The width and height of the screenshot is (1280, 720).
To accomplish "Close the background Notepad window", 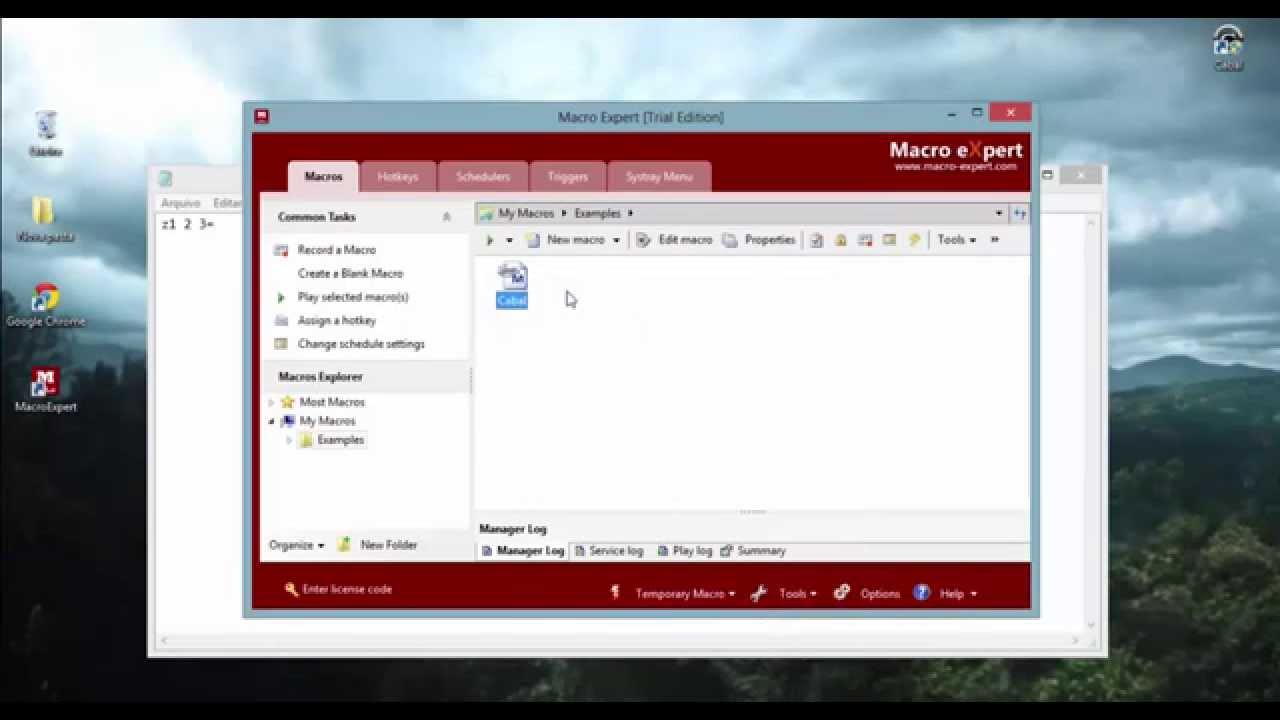I will (1081, 175).
